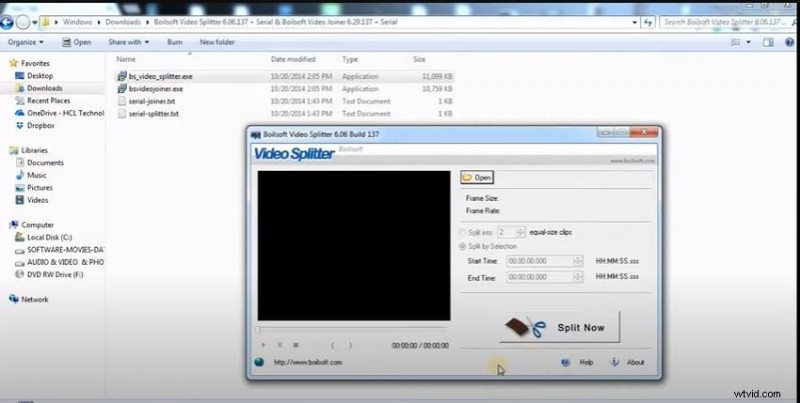This screenshot has height=403, width=800.
Task: Open DVD RW Drive (F:)
Action: [x=55, y=274]
